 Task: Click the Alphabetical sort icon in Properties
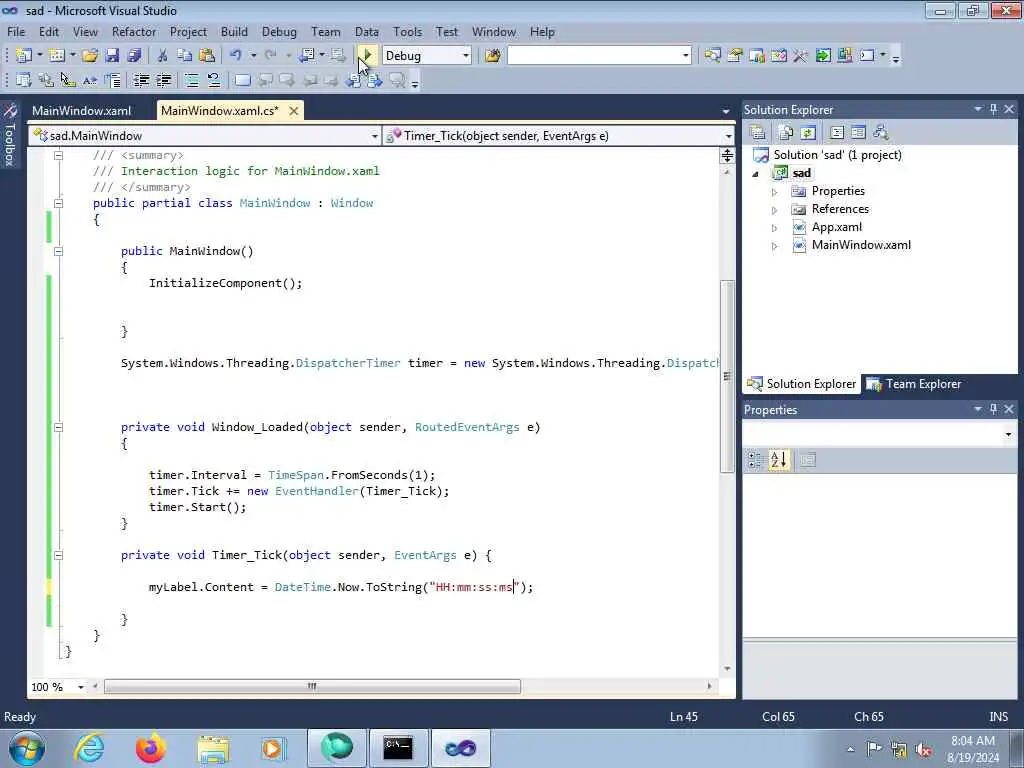(x=778, y=460)
